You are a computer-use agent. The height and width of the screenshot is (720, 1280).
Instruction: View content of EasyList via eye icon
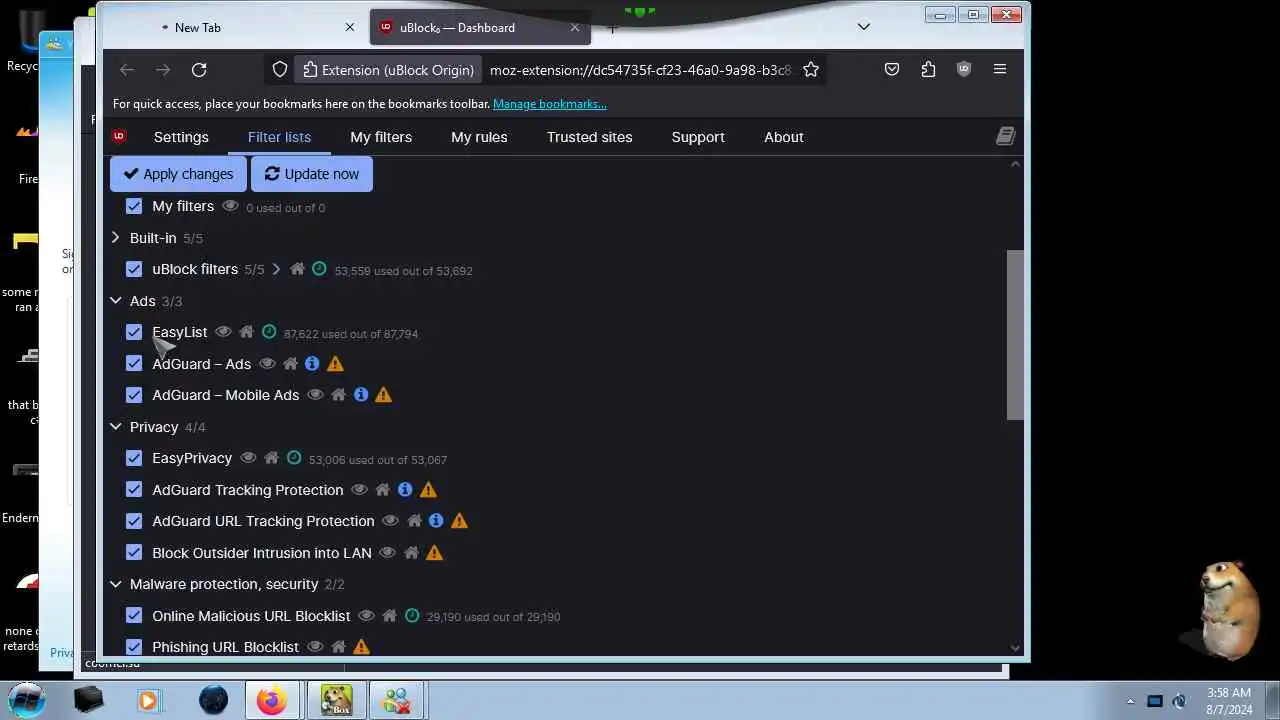pyautogui.click(x=223, y=332)
